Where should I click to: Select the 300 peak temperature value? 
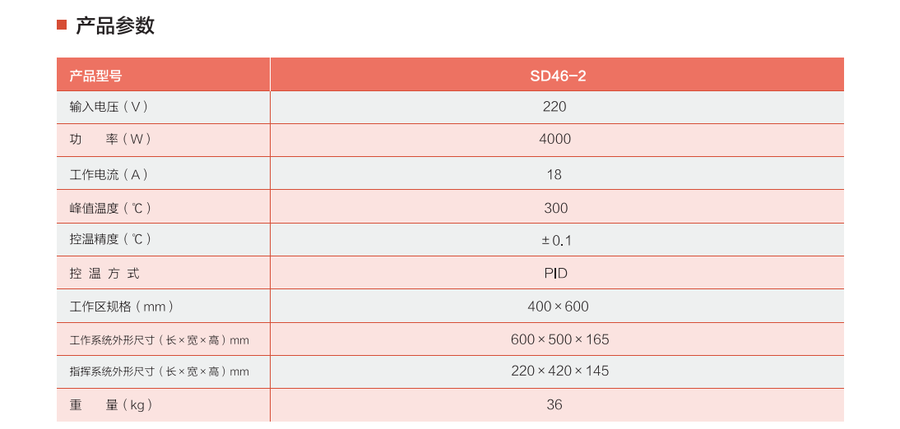556,208
